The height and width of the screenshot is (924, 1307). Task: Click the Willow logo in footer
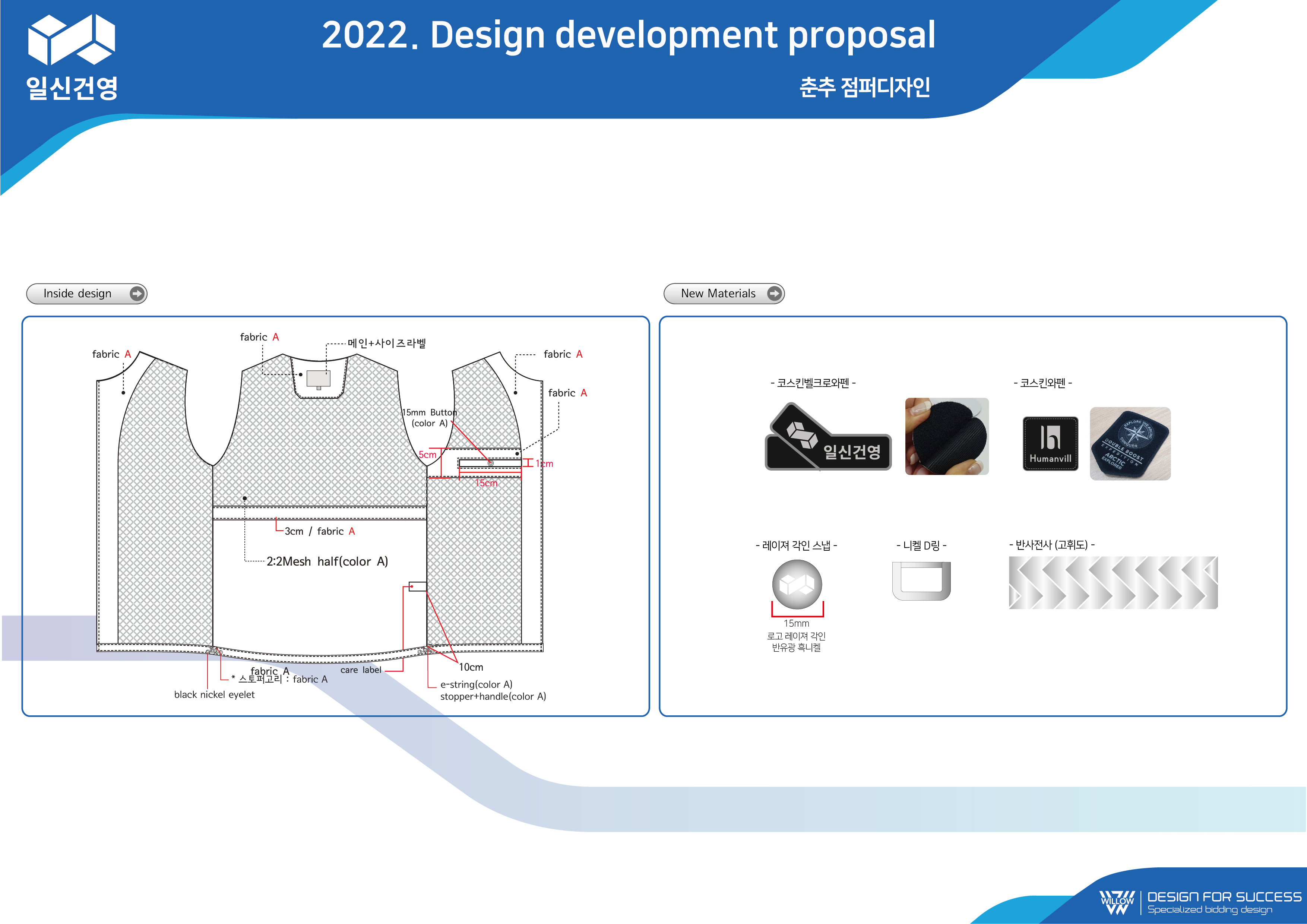click(1117, 902)
